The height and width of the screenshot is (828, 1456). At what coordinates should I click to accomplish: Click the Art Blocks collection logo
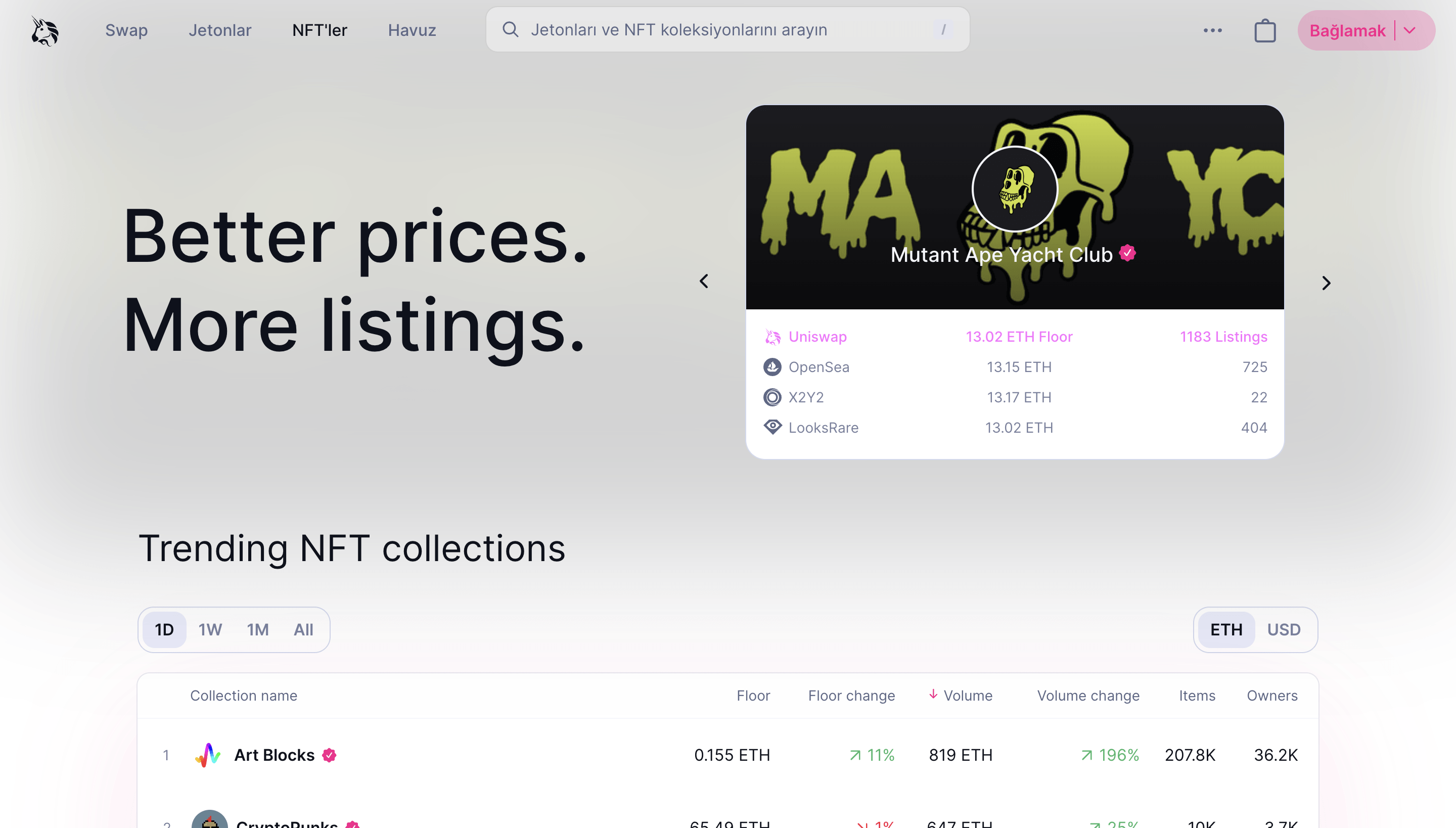pyautogui.click(x=208, y=755)
